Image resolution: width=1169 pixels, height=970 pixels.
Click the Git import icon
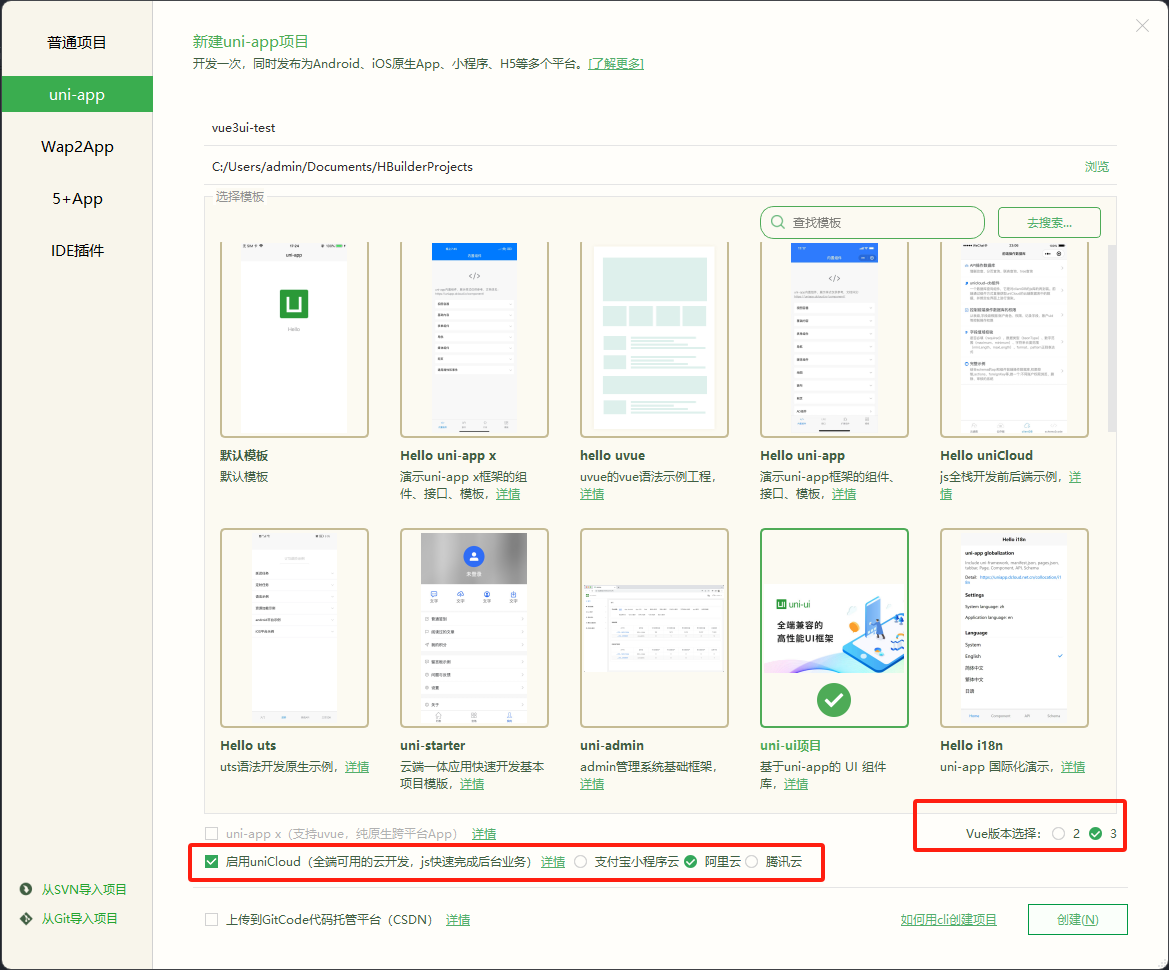tap(26, 919)
